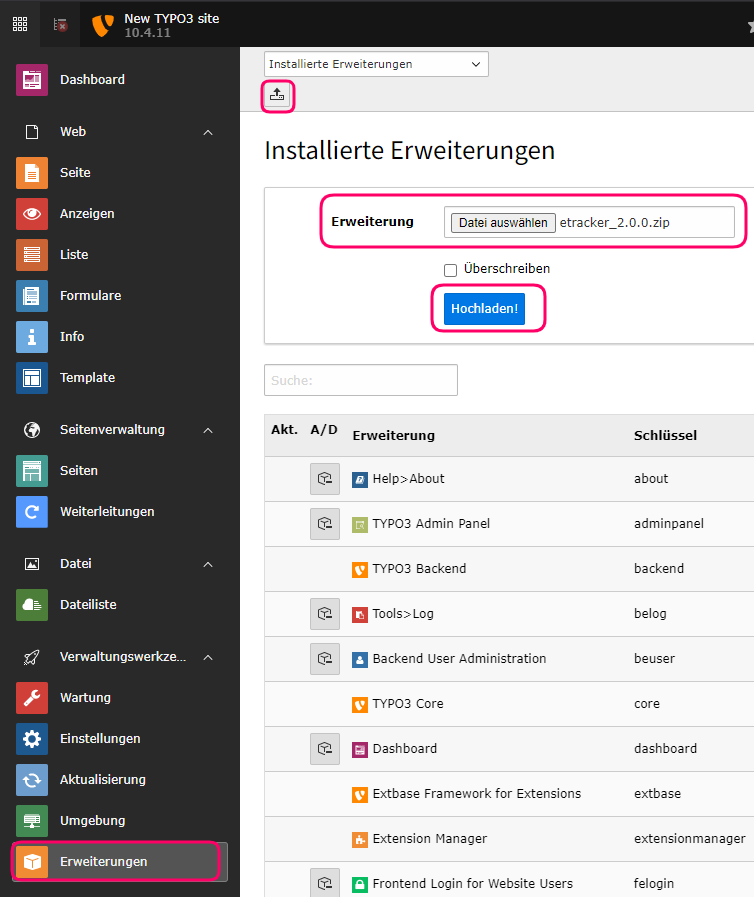Viewport: 754px width, 897px height.
Task: Open the Installierte Erweiterungen dropdown
Action: coord(376,64)
